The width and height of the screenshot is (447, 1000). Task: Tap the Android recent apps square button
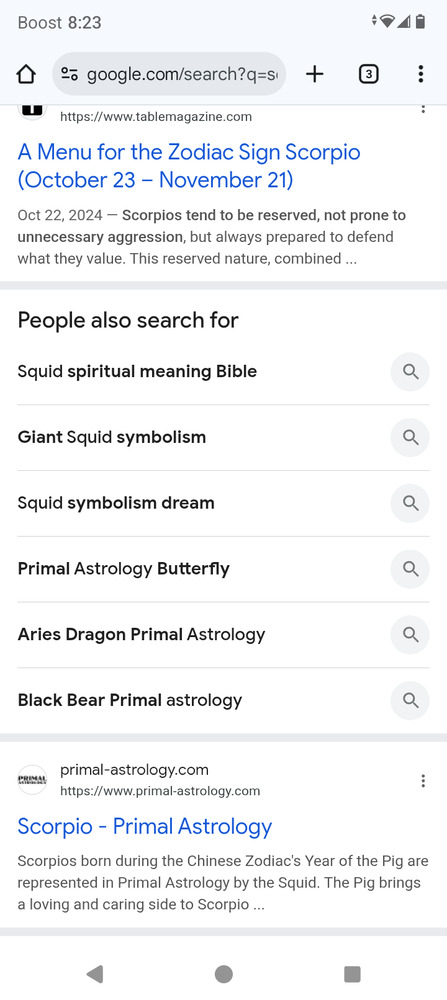(x=352, y=974)
